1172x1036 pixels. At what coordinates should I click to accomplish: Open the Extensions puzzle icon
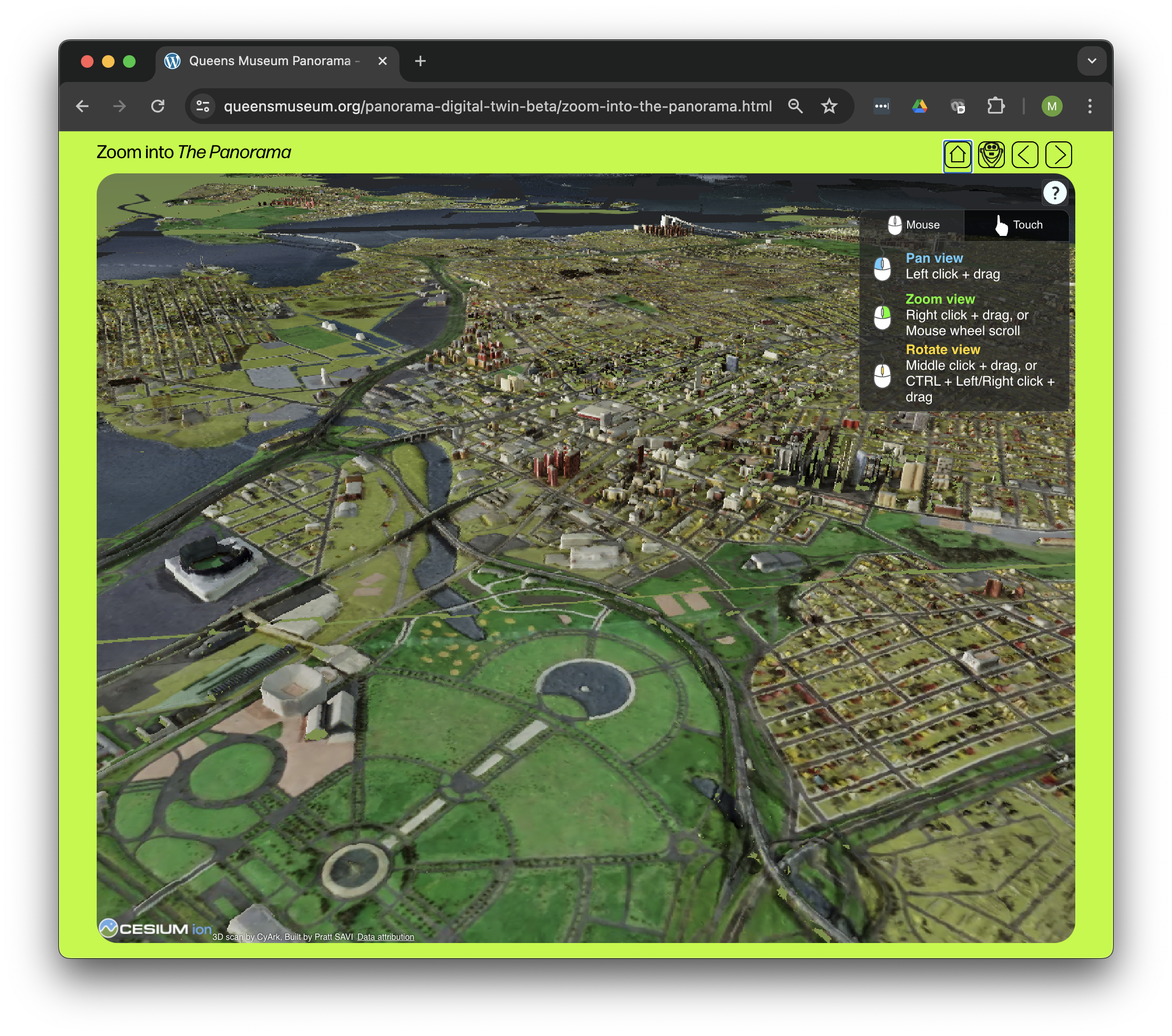(996, 107)
